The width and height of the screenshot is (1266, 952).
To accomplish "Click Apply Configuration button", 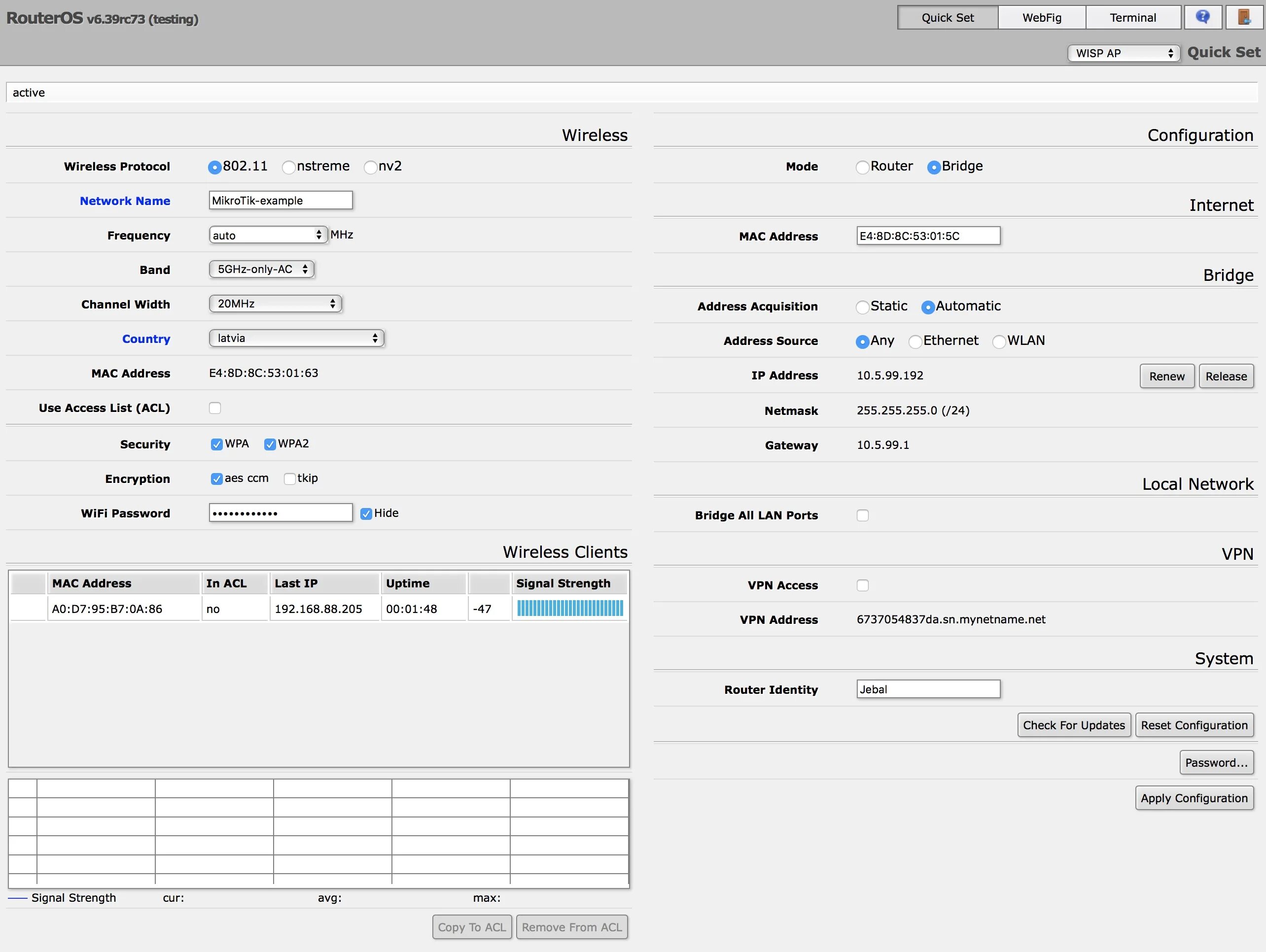I will coord(1194,798).
